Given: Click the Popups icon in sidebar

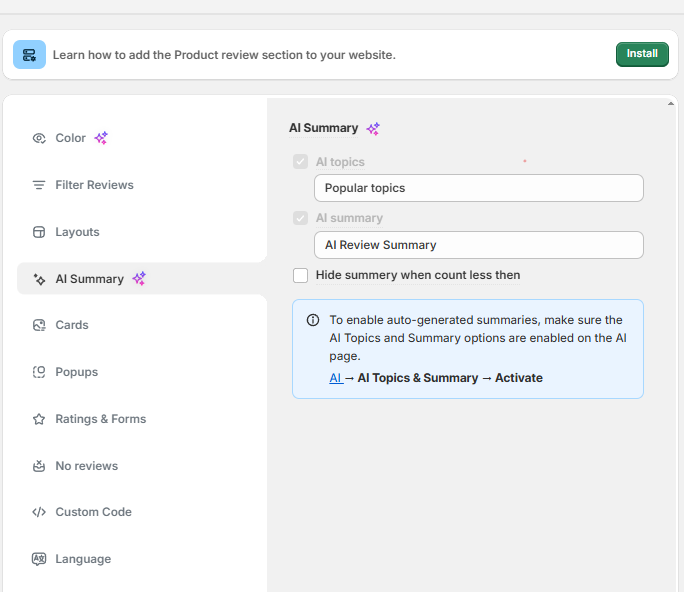Looking at the screenshot, I should 39,372.
